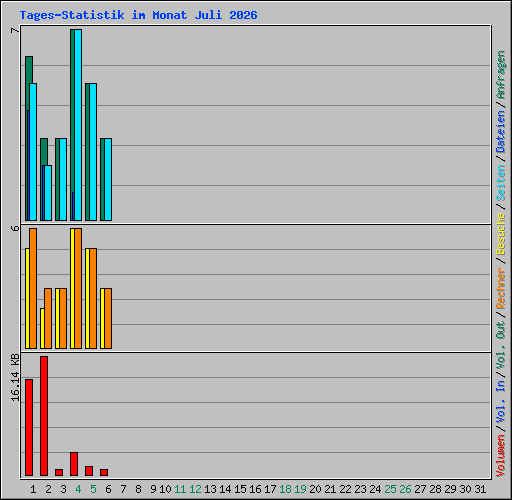
Task: Click the orange Rechner bar on day 5
Action: tap(93, 298)
